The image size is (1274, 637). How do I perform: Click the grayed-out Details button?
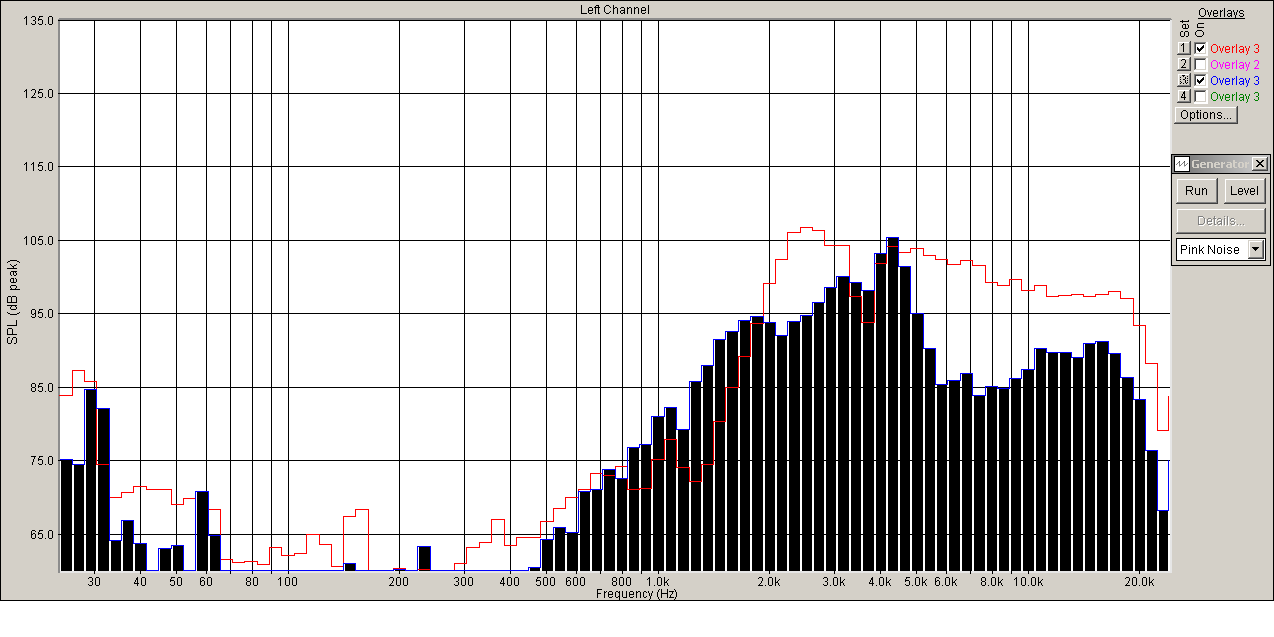[1220, 221]
